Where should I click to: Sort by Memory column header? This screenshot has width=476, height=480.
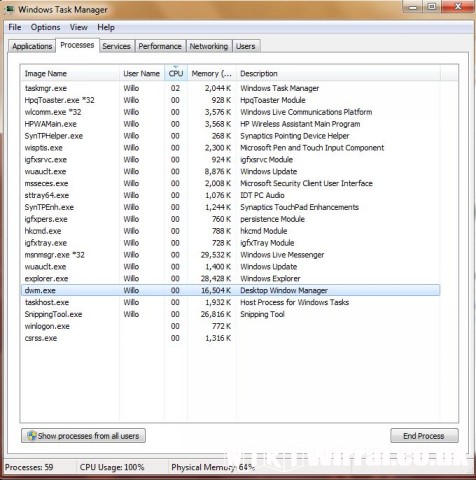[212, 73]
